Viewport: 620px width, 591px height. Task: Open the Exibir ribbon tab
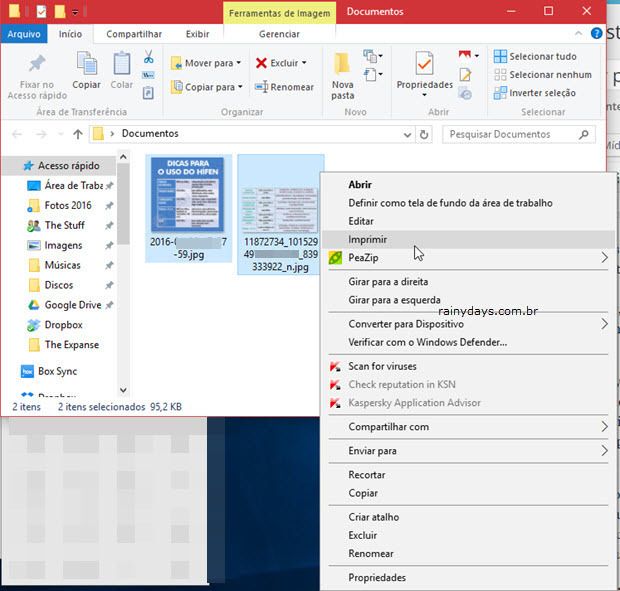pyautogui.click(x=197, y=34)
